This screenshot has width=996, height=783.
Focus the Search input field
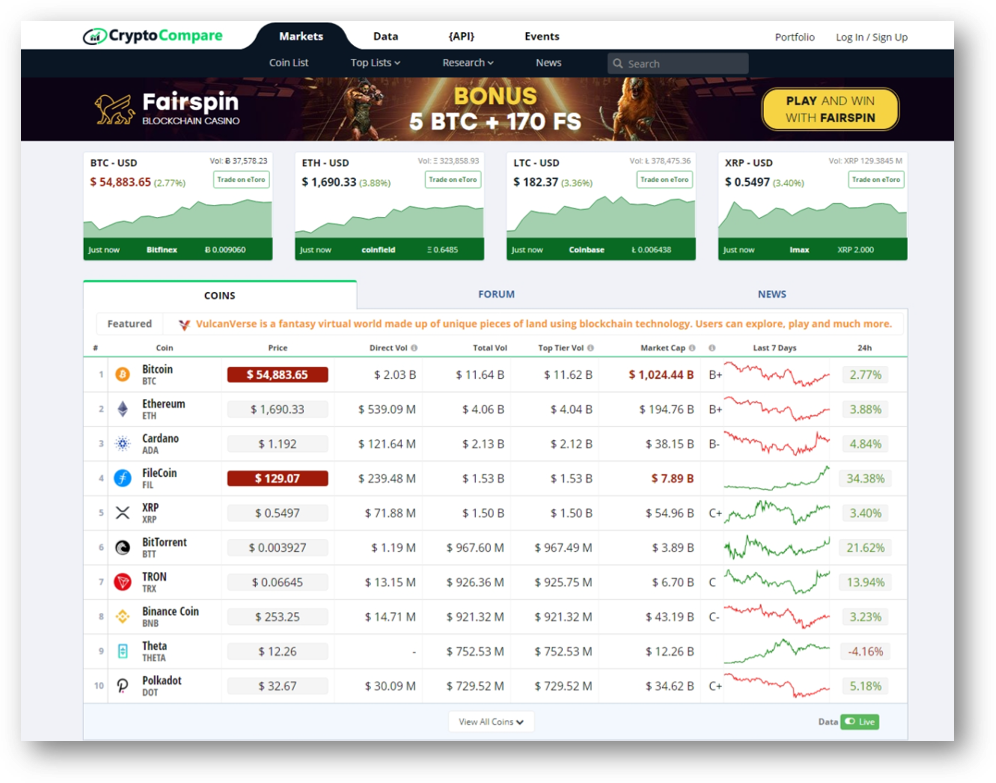[678, 64]
